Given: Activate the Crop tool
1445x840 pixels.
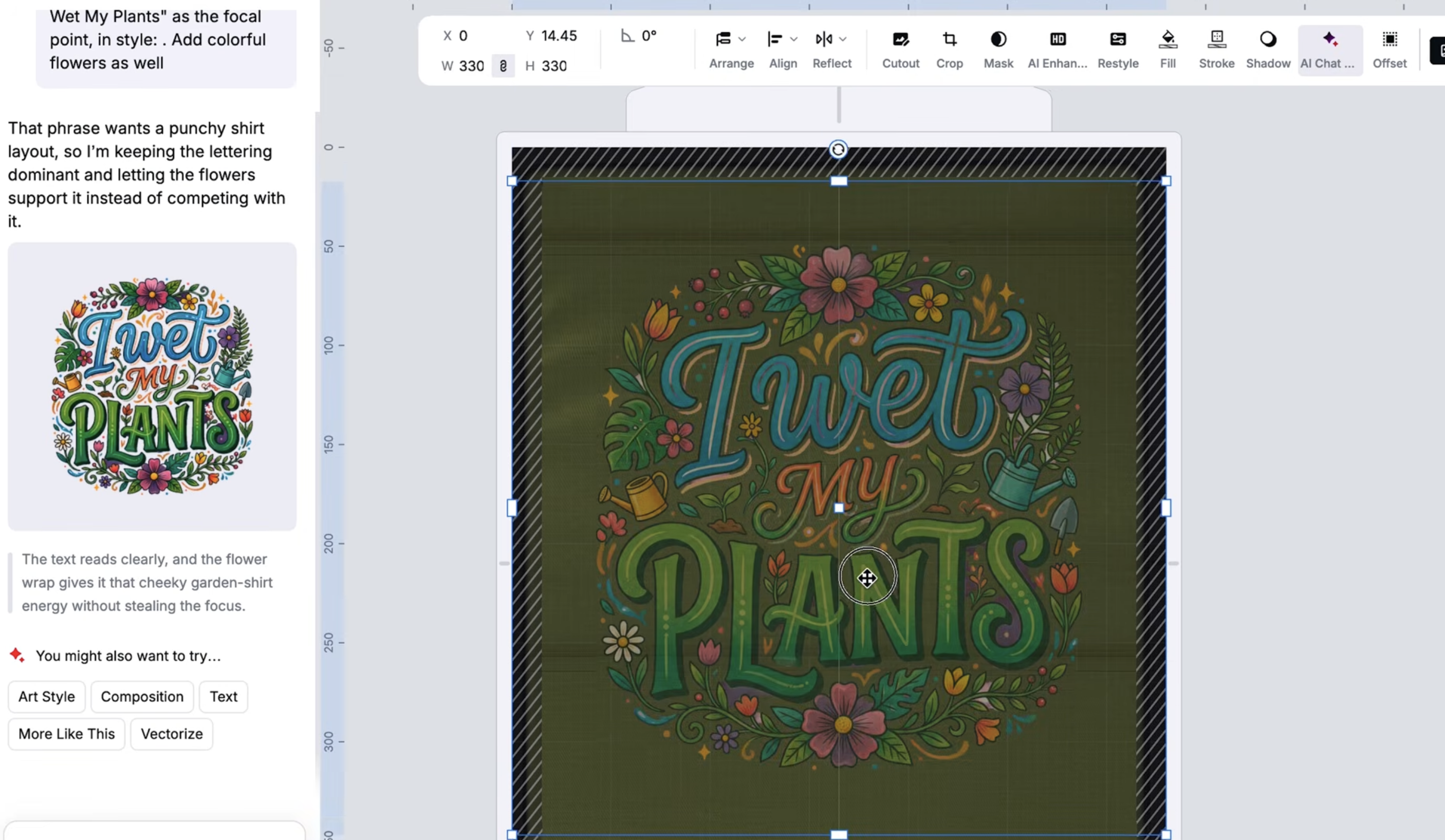Looking at the screenshot, I should 950,50.
